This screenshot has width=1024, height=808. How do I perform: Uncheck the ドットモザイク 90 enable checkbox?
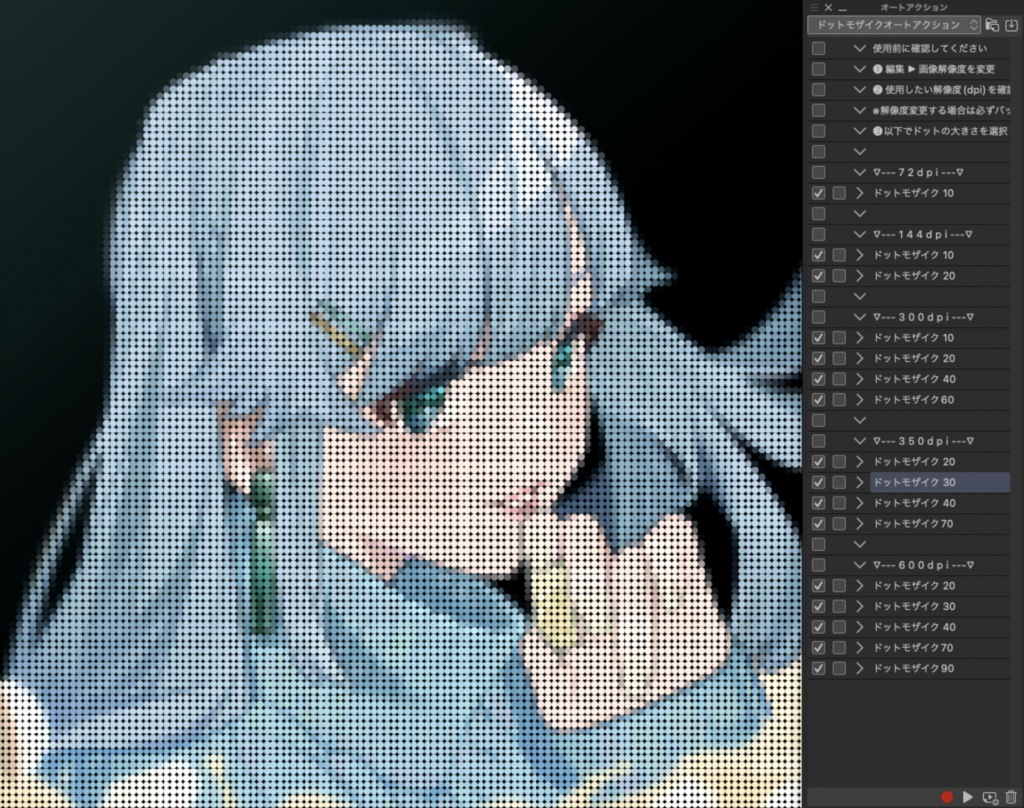(818, 668)
